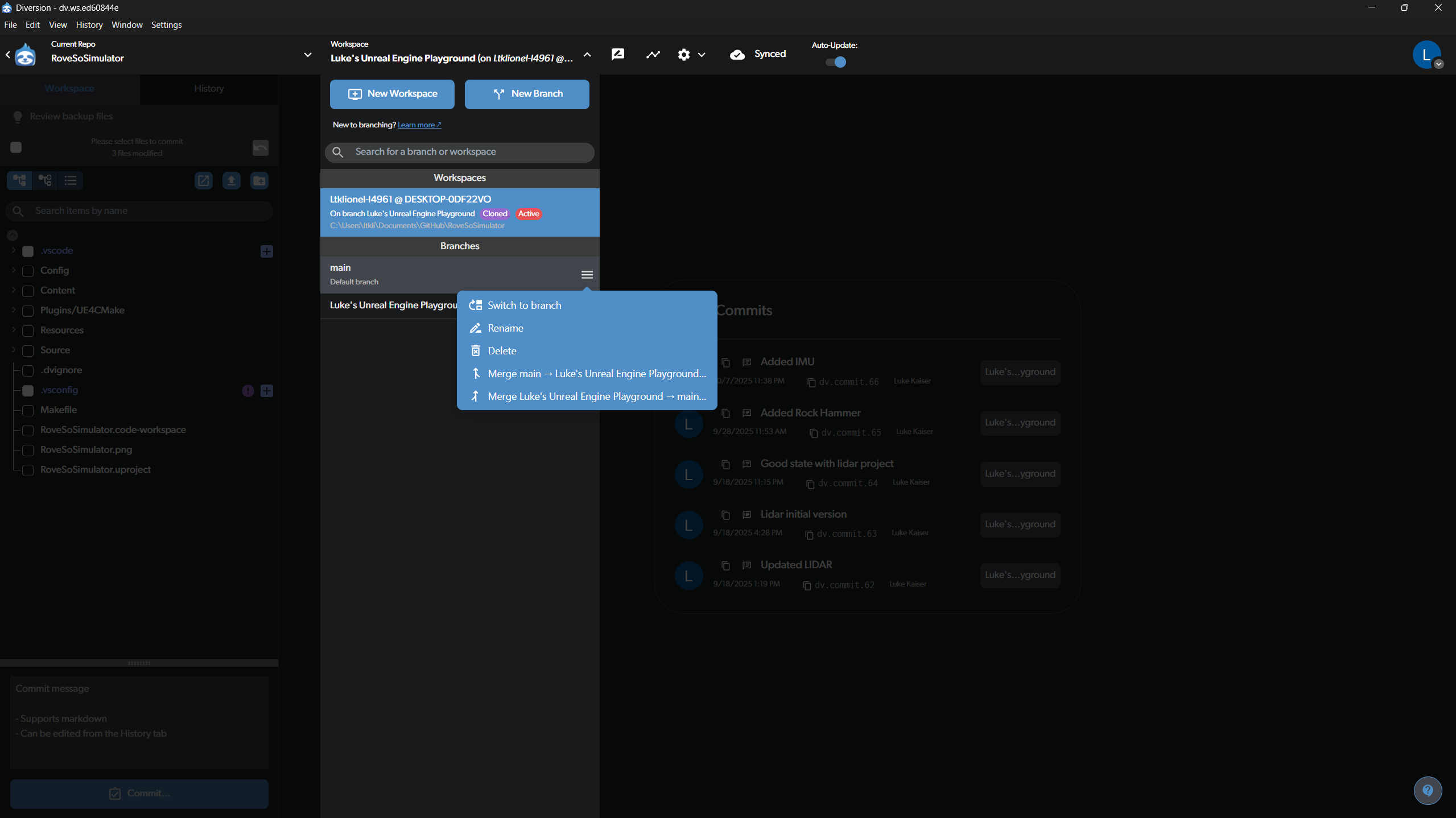Disable the Auto-Update toggle

point(835,63)
